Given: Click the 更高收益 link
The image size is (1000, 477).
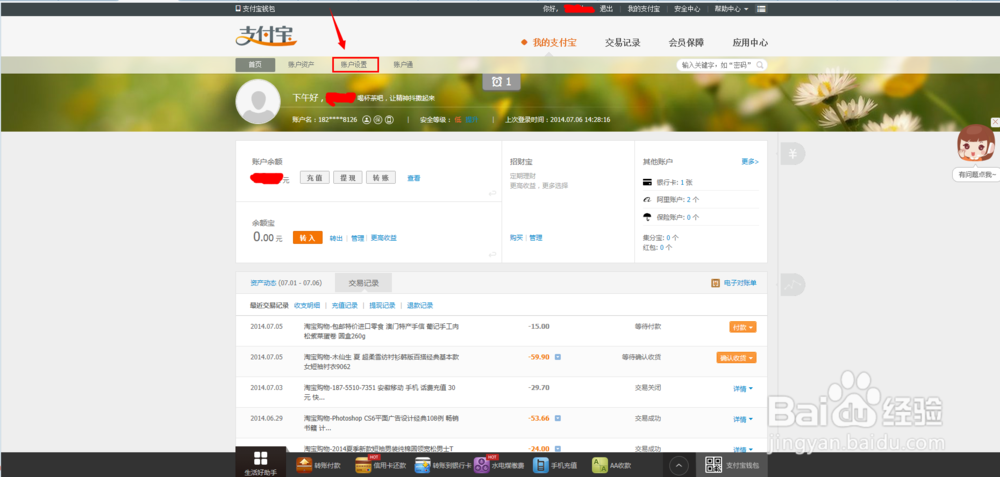Looking at the screenshot, I should [x=384, y=238].
